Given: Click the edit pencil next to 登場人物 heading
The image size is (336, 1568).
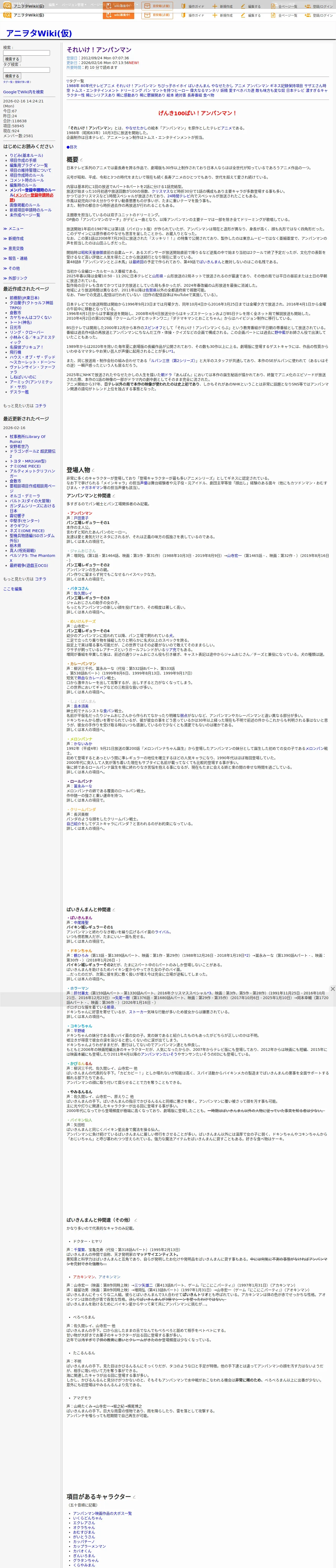Looking at the screenshot, I should coord(93,470).
